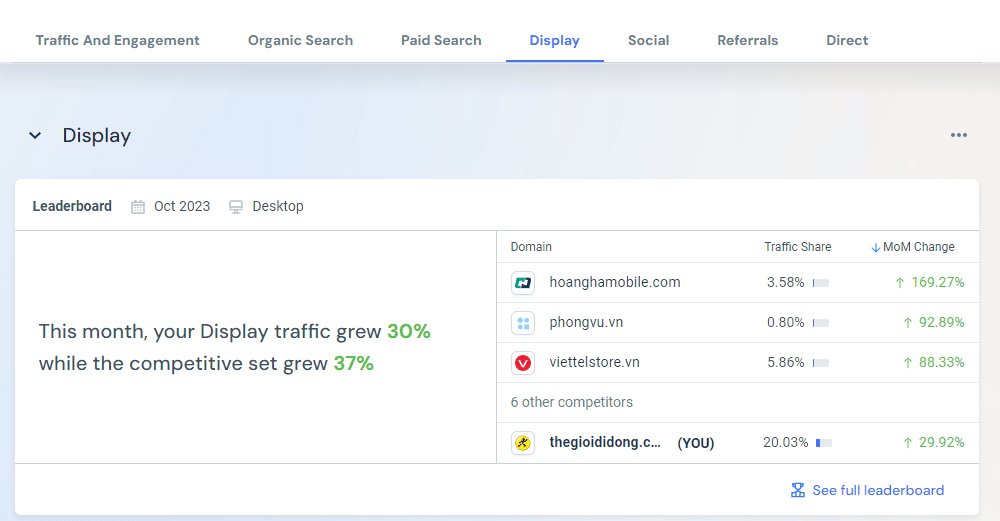Click the 169.27% MoM change value
Screen dimensions: 1000x521
pos(938,283)
